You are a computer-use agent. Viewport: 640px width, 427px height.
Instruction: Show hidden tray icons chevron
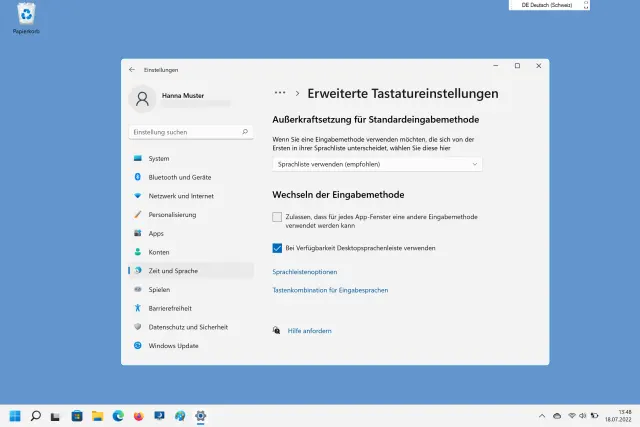(542, 416)
